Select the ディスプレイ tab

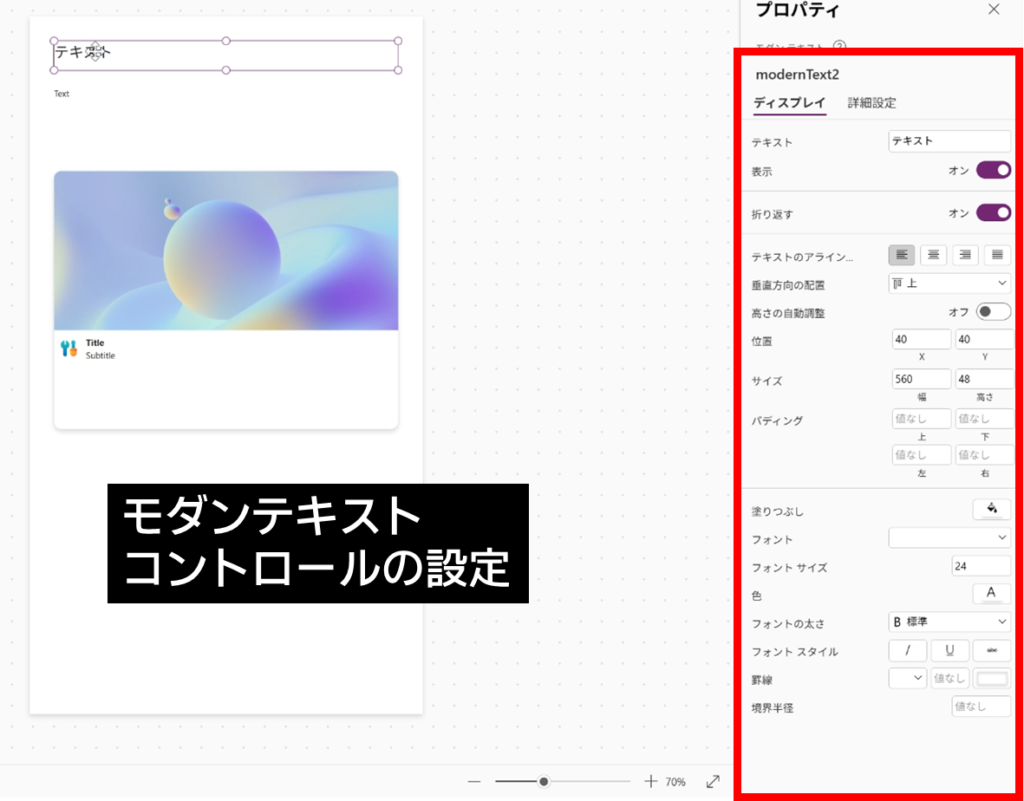tap(789, 103)
